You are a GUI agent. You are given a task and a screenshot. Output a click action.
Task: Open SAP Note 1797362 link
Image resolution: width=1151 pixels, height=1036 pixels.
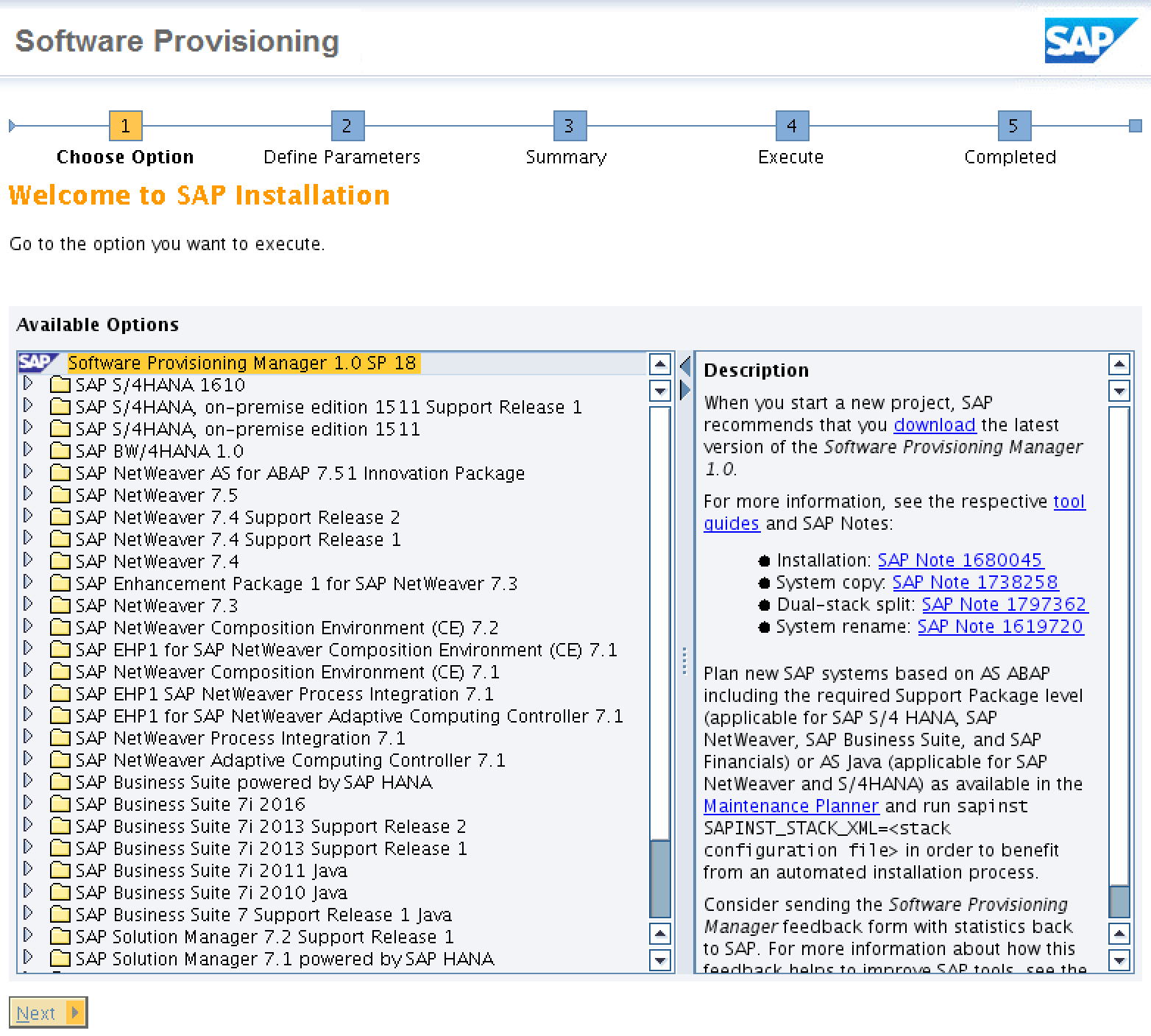(1005, 604)
